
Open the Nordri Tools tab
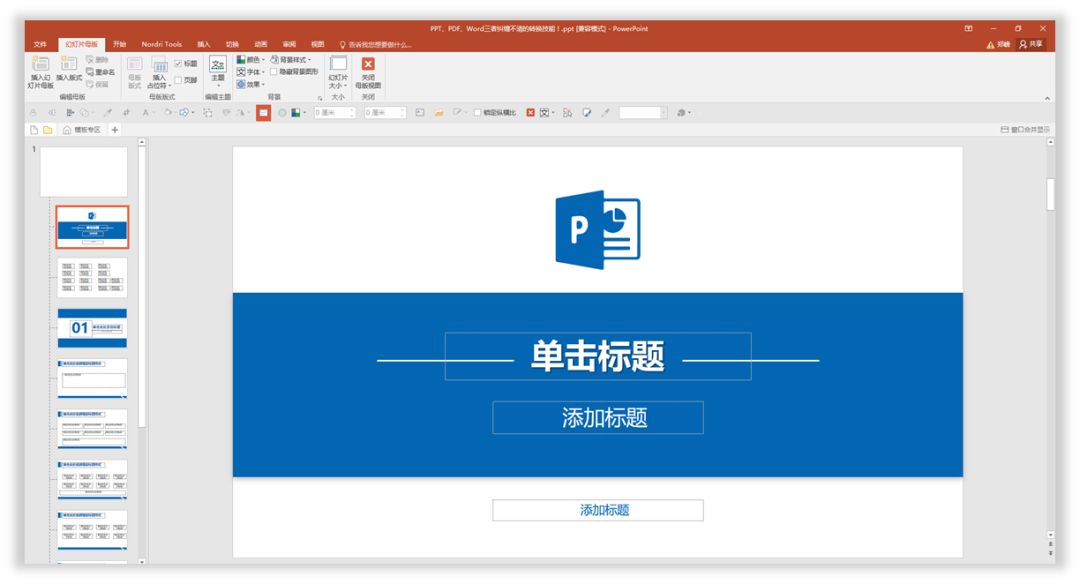[x=162, y=44]
